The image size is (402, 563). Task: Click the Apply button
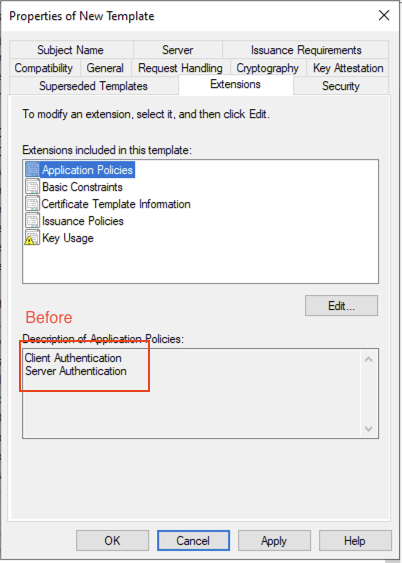tap(274, 540)
